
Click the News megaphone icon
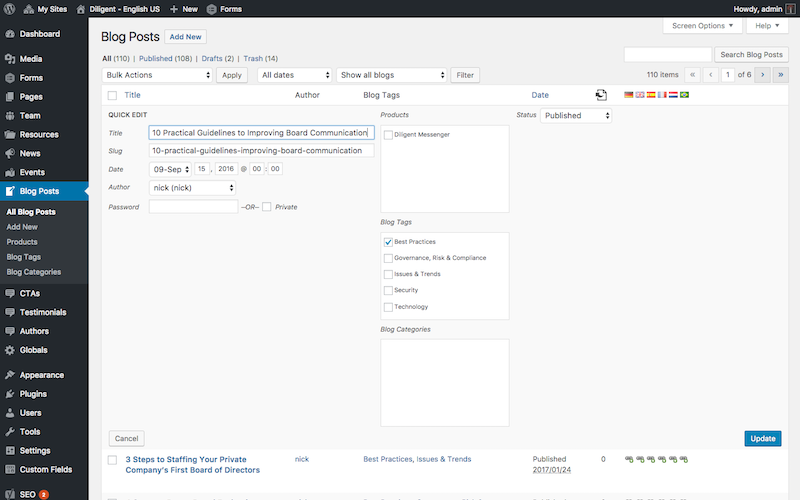(x=10, y=153)
